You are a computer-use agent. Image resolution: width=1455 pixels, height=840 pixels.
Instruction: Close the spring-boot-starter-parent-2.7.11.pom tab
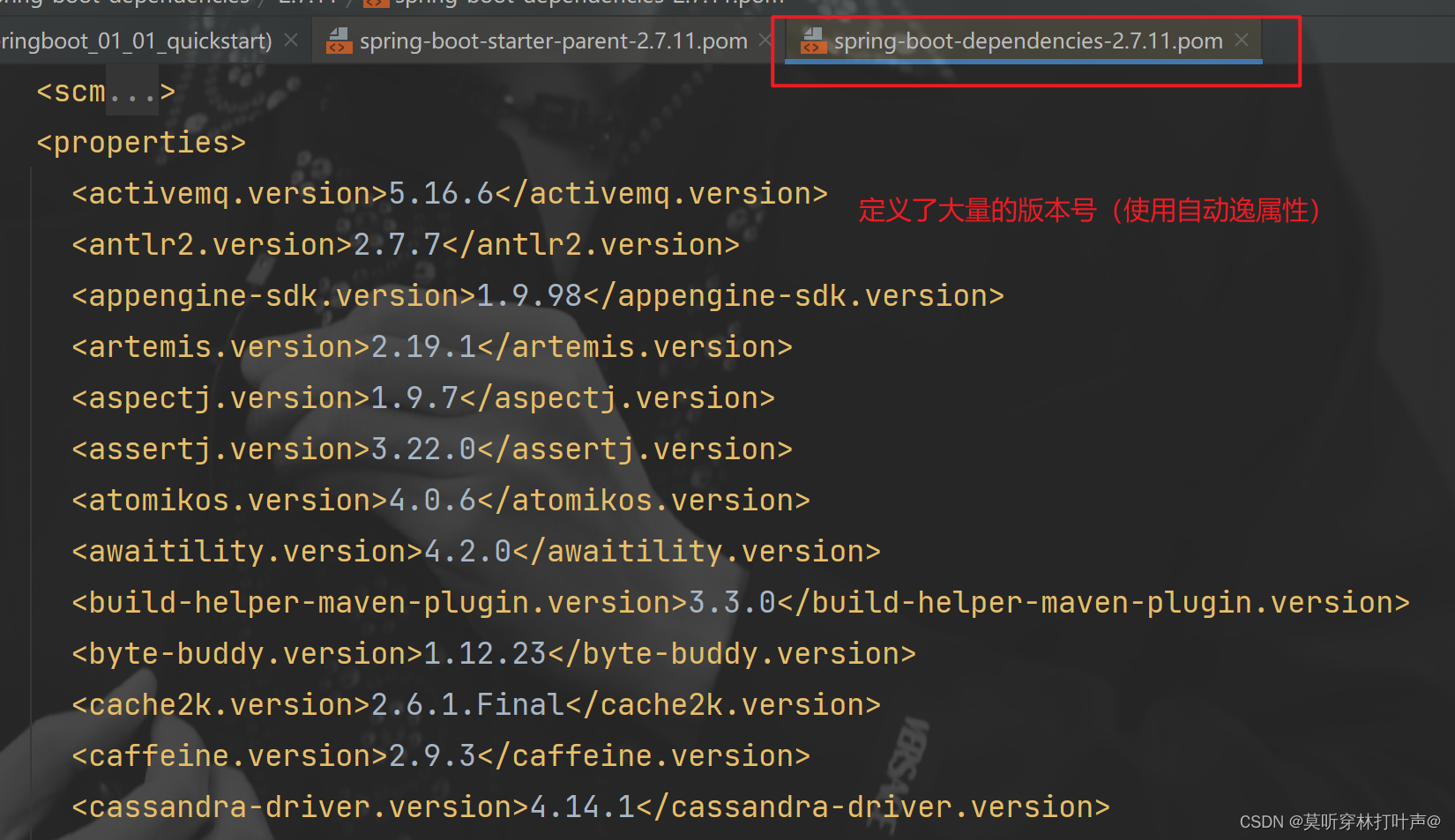coord(765,40)
